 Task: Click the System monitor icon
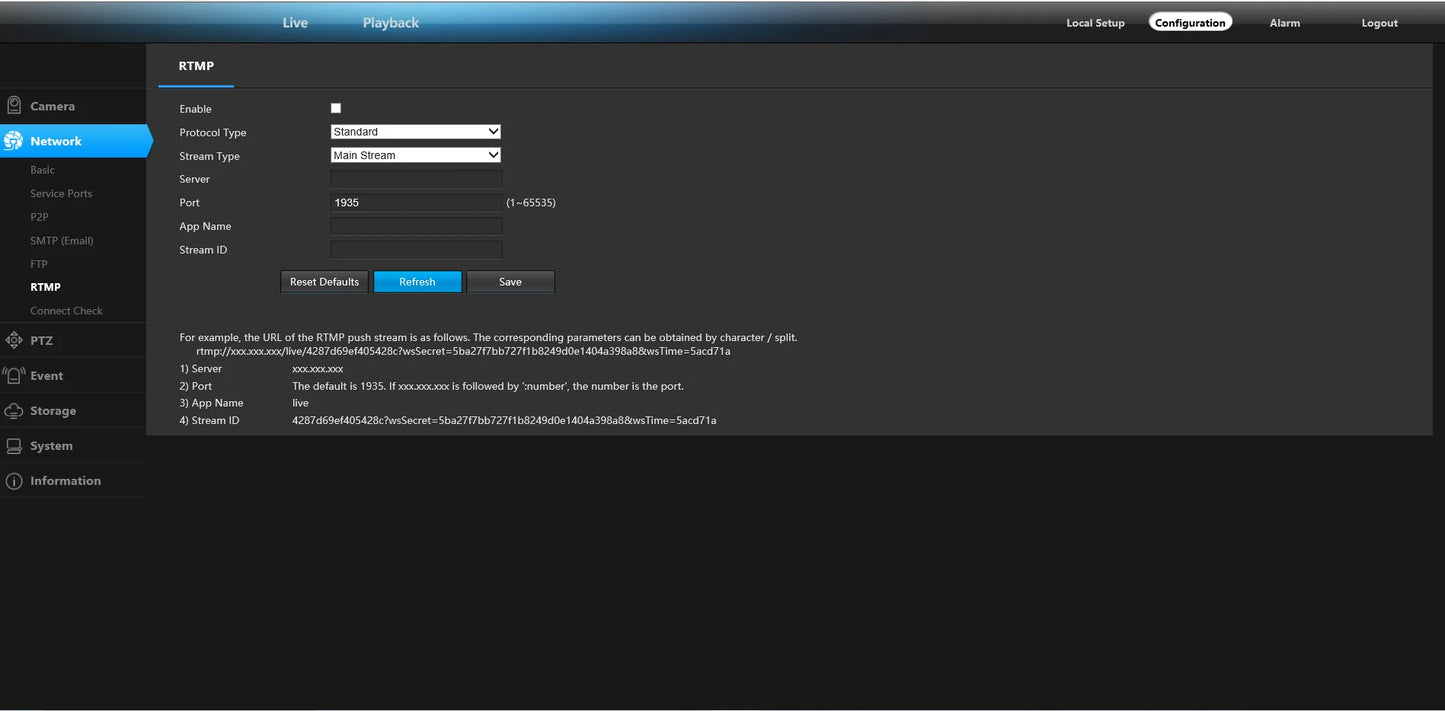[x=14, y=446]
